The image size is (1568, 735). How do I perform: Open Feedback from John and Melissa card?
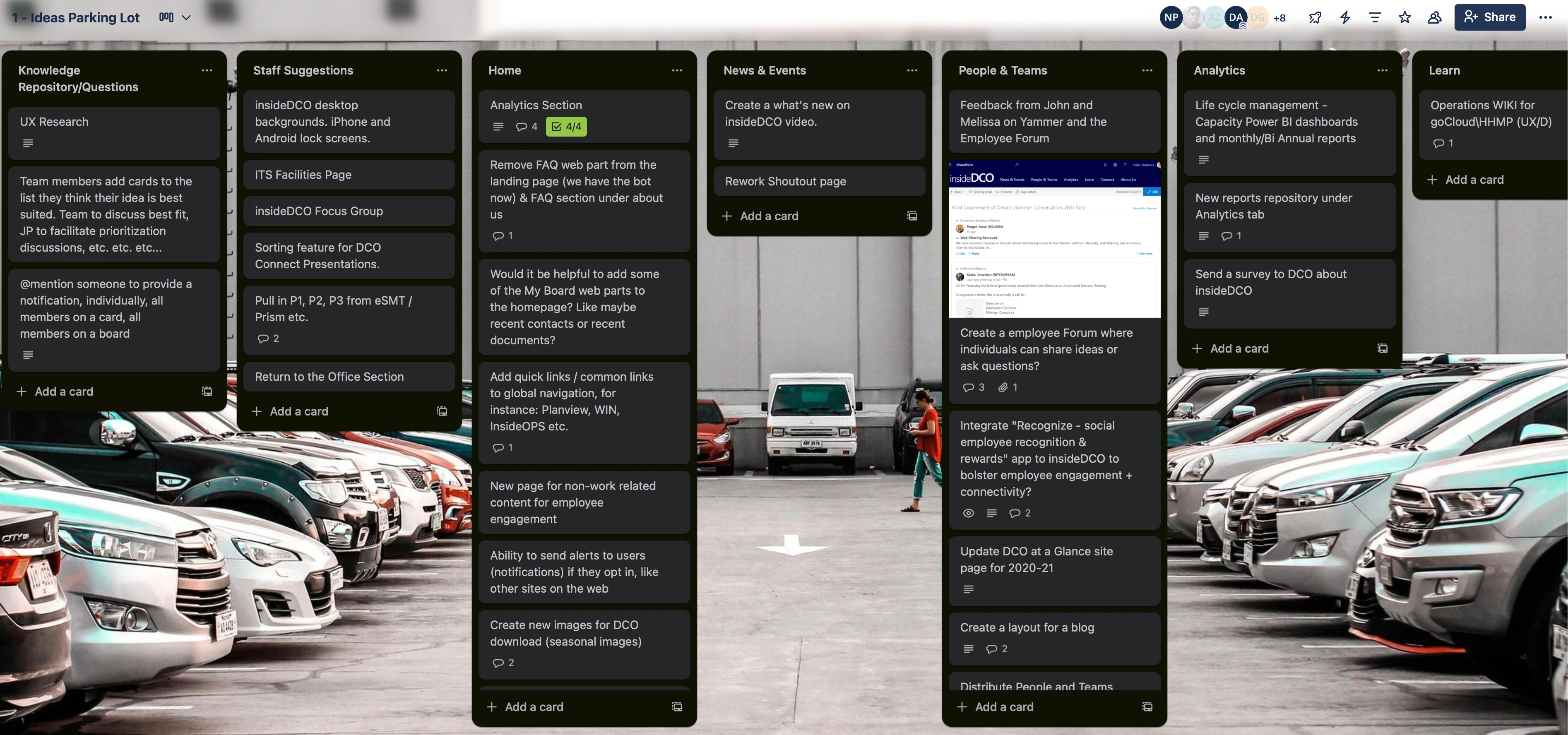(1054, 122)
